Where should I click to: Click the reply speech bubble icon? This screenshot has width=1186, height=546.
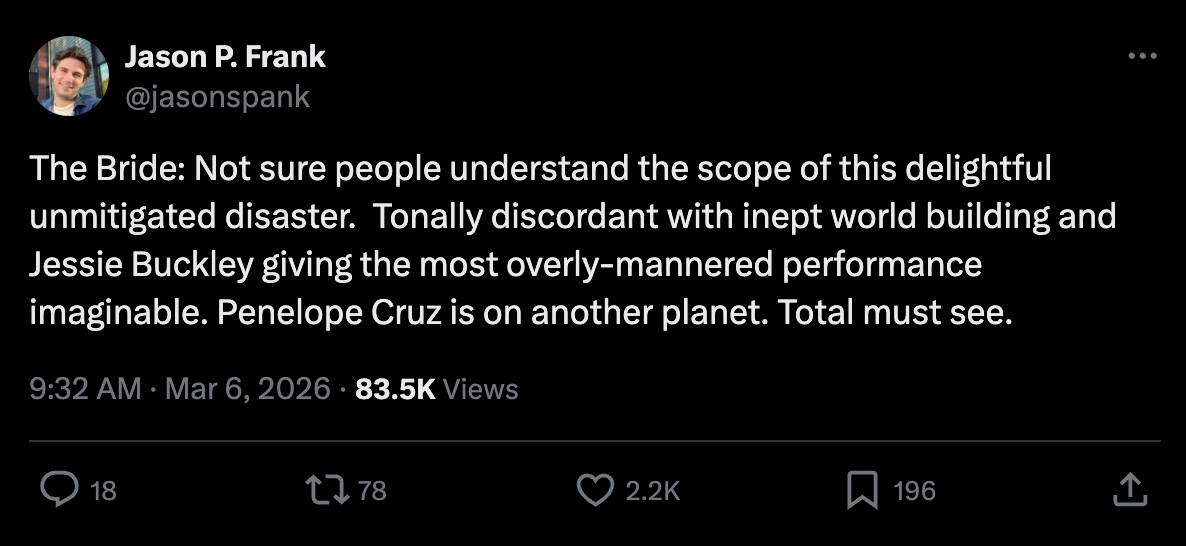click(x=59, y=489)
